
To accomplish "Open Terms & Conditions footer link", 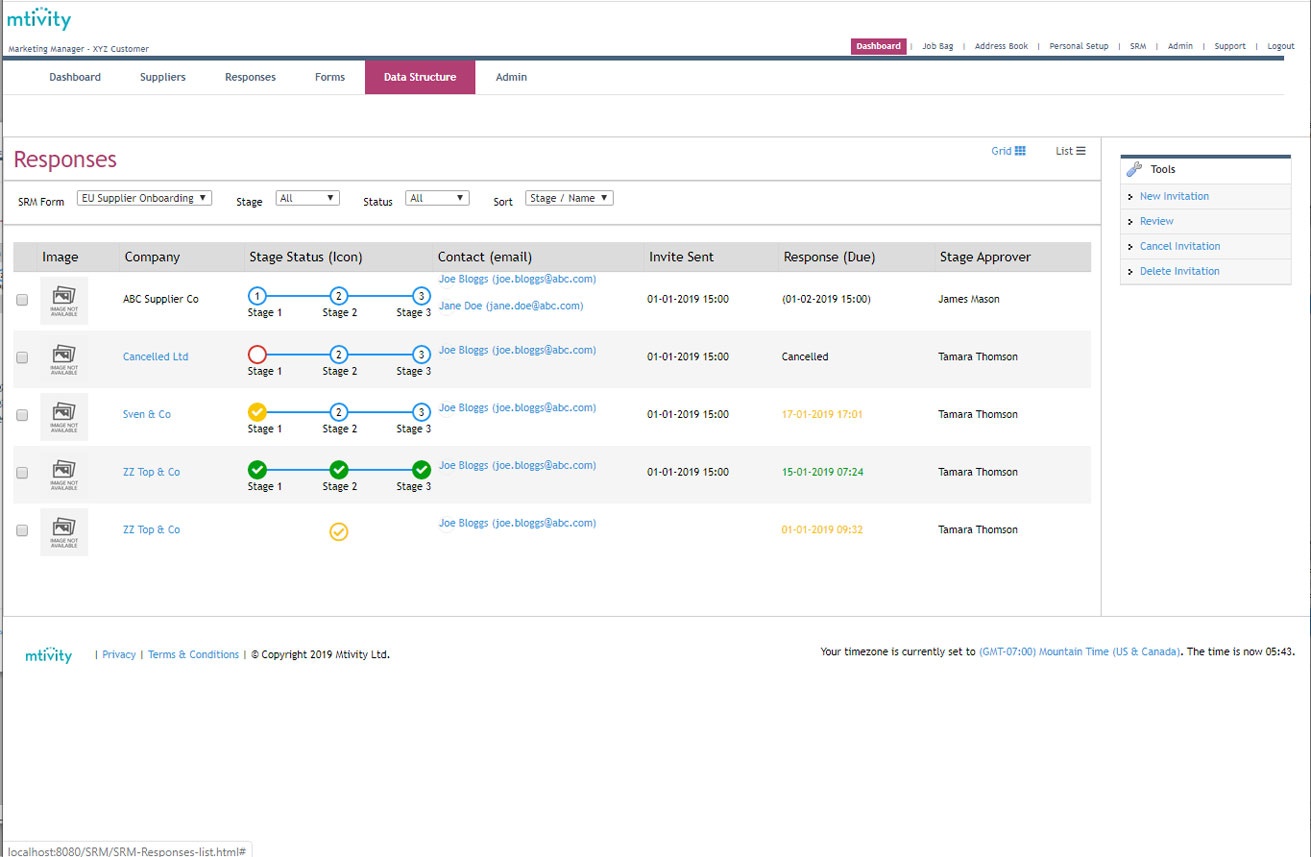I will [193, 655].
